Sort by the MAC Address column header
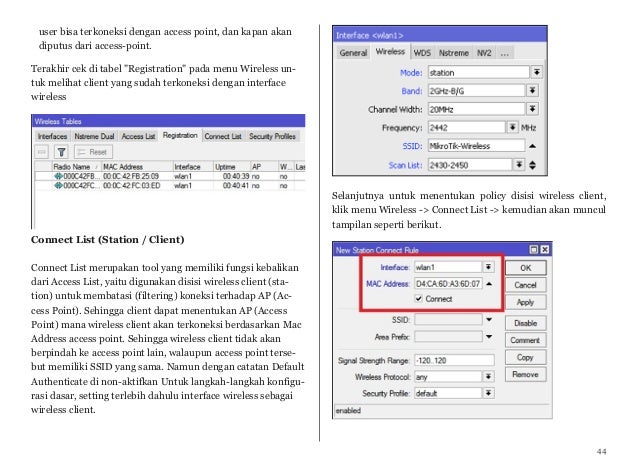The height and width of the screenshot is (467, 638). [x=137, y=167]
